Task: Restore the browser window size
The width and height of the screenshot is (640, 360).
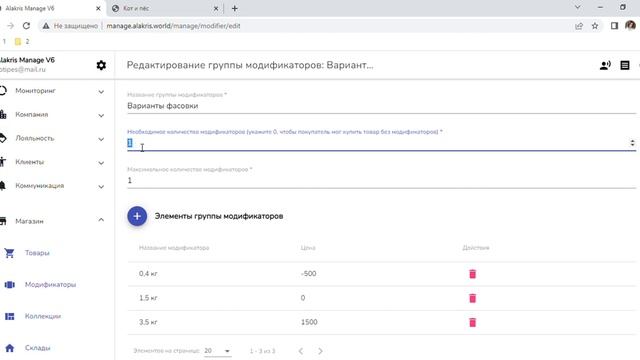Action: pyautogui.click(x=622, y=7)
